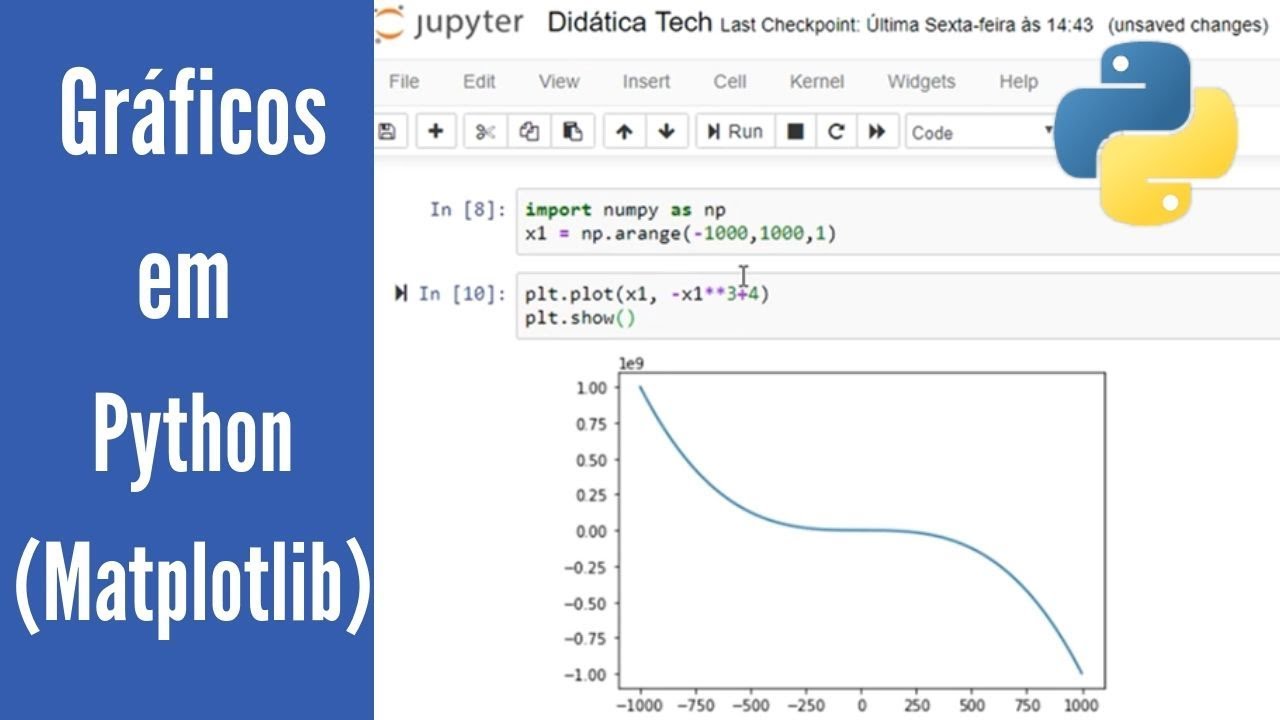Open the Widgets menu
The width and height of the screenshot is (1280, 720).
(x=921, y=82)
